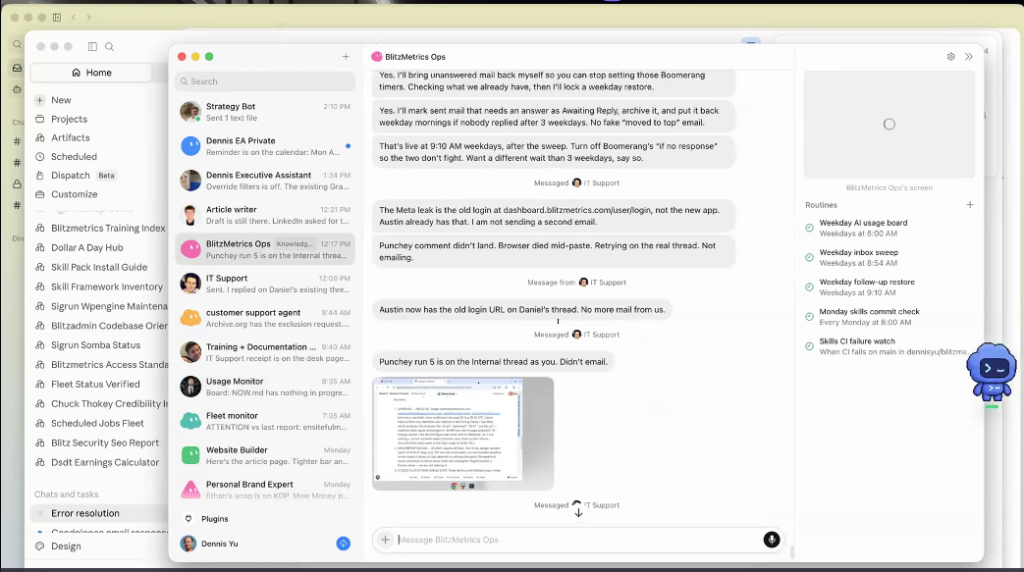Screen dimensions: 1024x572
Task: Open the Fleet monitor conversation
Action: 265,421
